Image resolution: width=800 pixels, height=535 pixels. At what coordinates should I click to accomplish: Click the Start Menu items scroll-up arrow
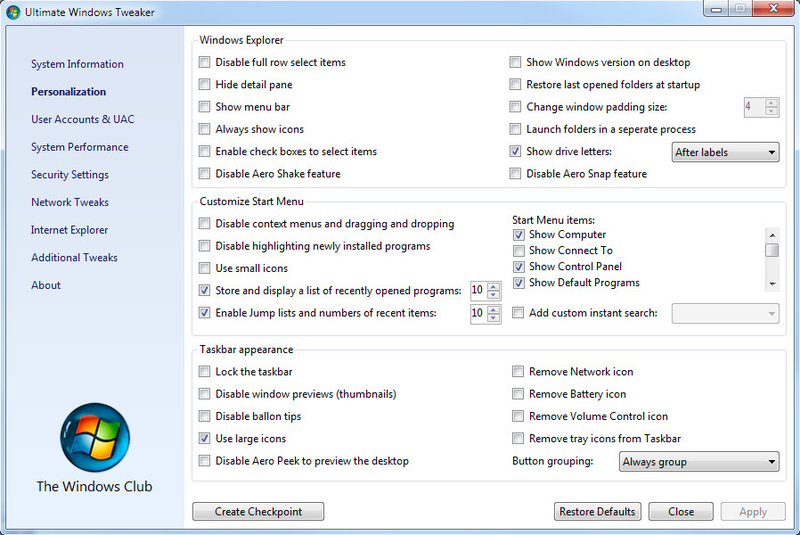tap(772, 235)
